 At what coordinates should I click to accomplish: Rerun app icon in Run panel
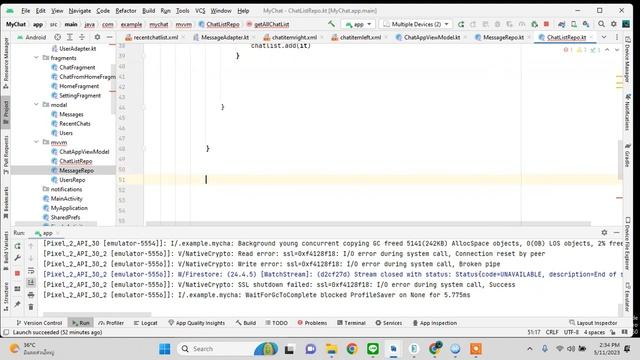click(18, 246)
